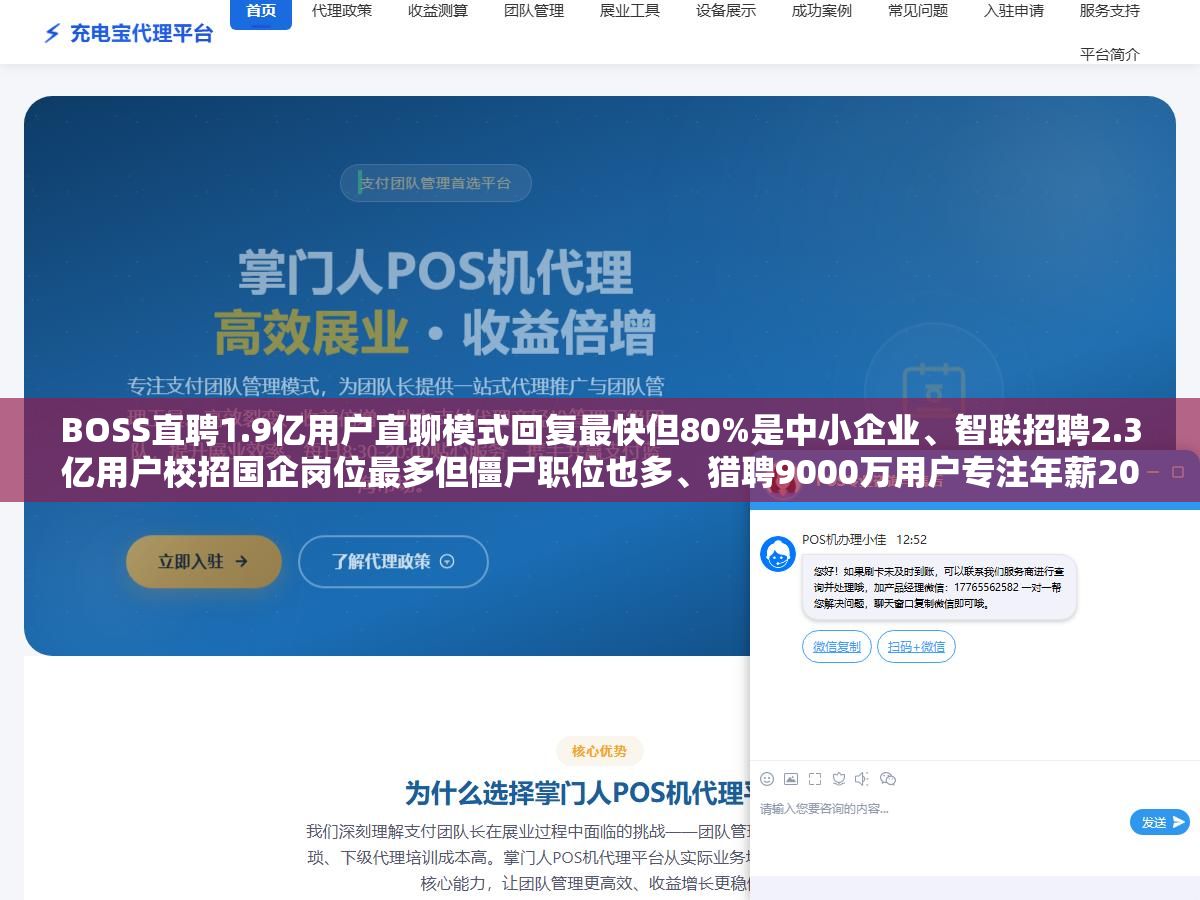Open the 常见问题 menu item
Image resolution: width=1200 pixels, height=900 pixels.
pos(918,11)
